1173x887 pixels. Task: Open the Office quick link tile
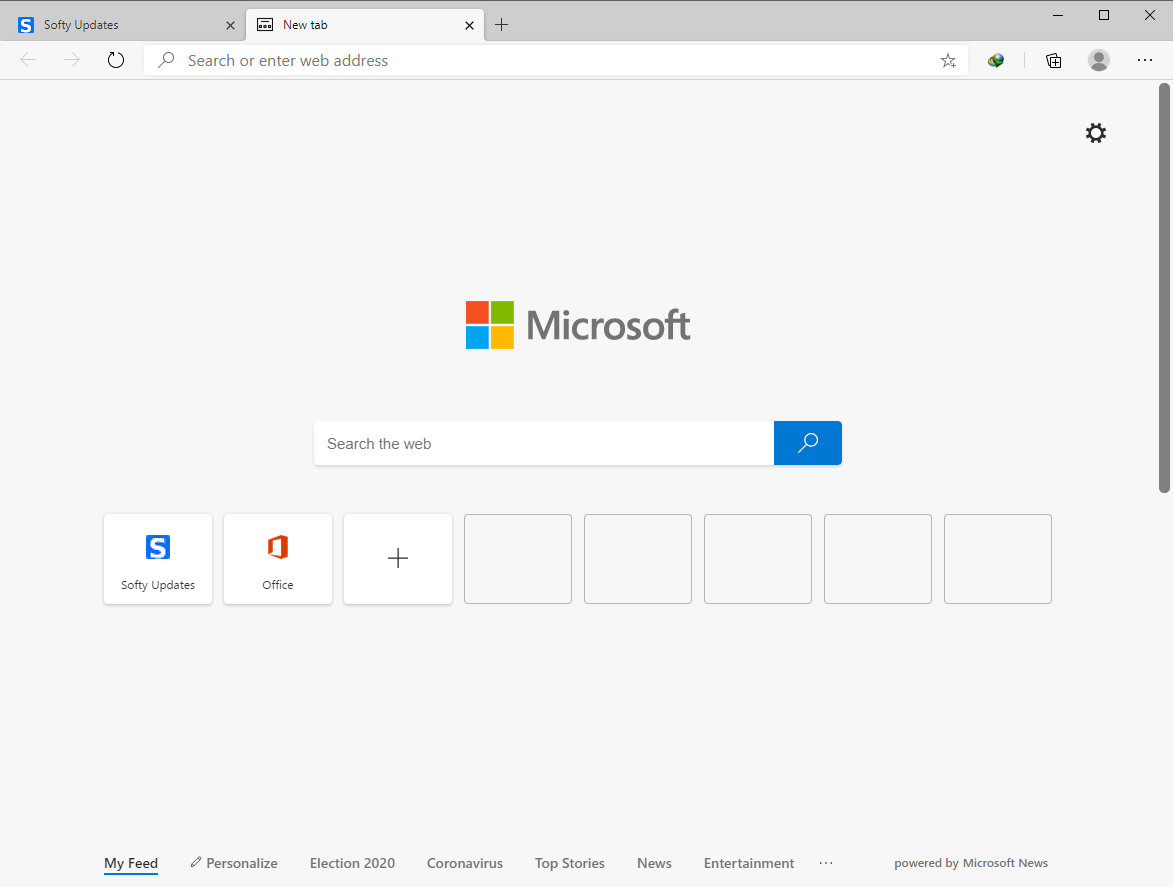click(x=278, y=558)
